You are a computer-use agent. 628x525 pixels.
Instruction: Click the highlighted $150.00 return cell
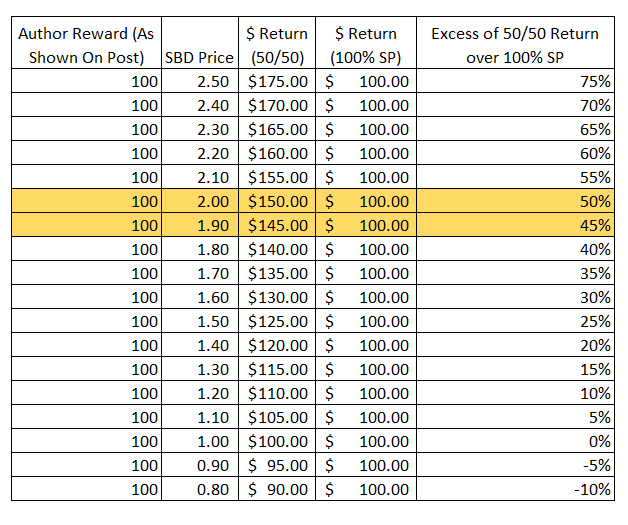pos(277,201)
